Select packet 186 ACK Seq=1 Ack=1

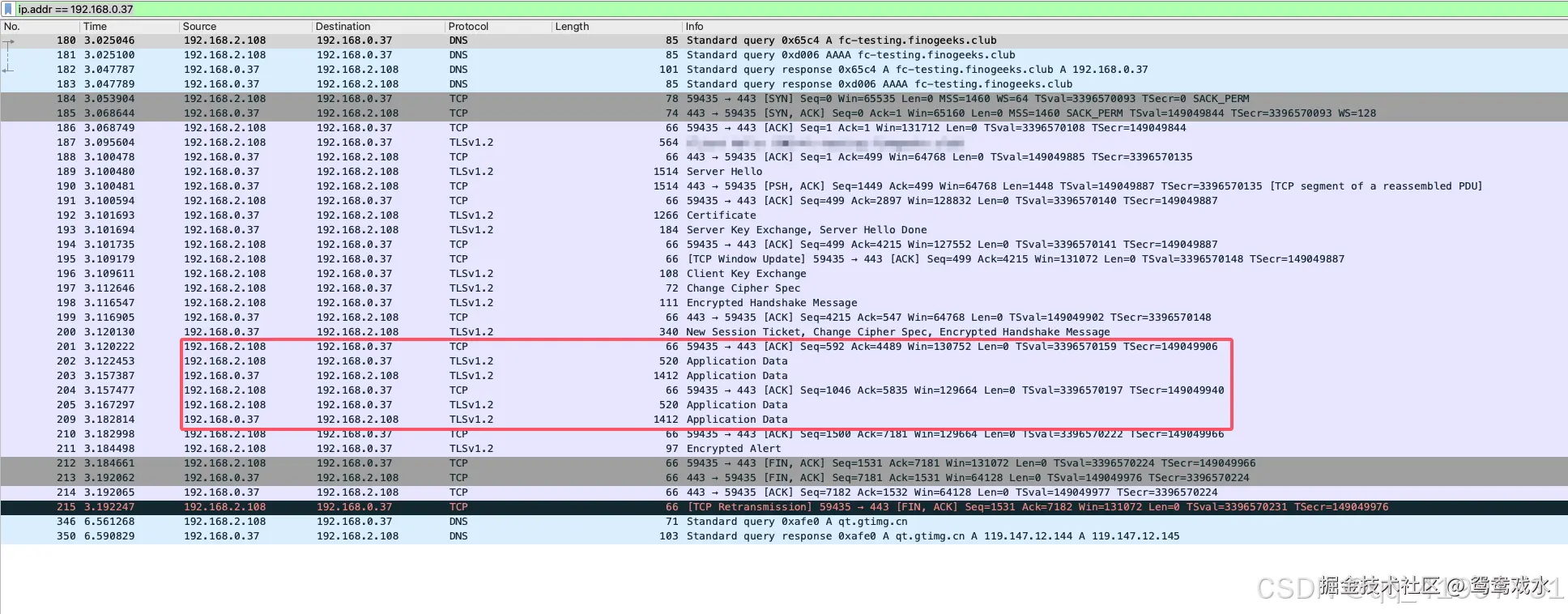tap(784, 128)
